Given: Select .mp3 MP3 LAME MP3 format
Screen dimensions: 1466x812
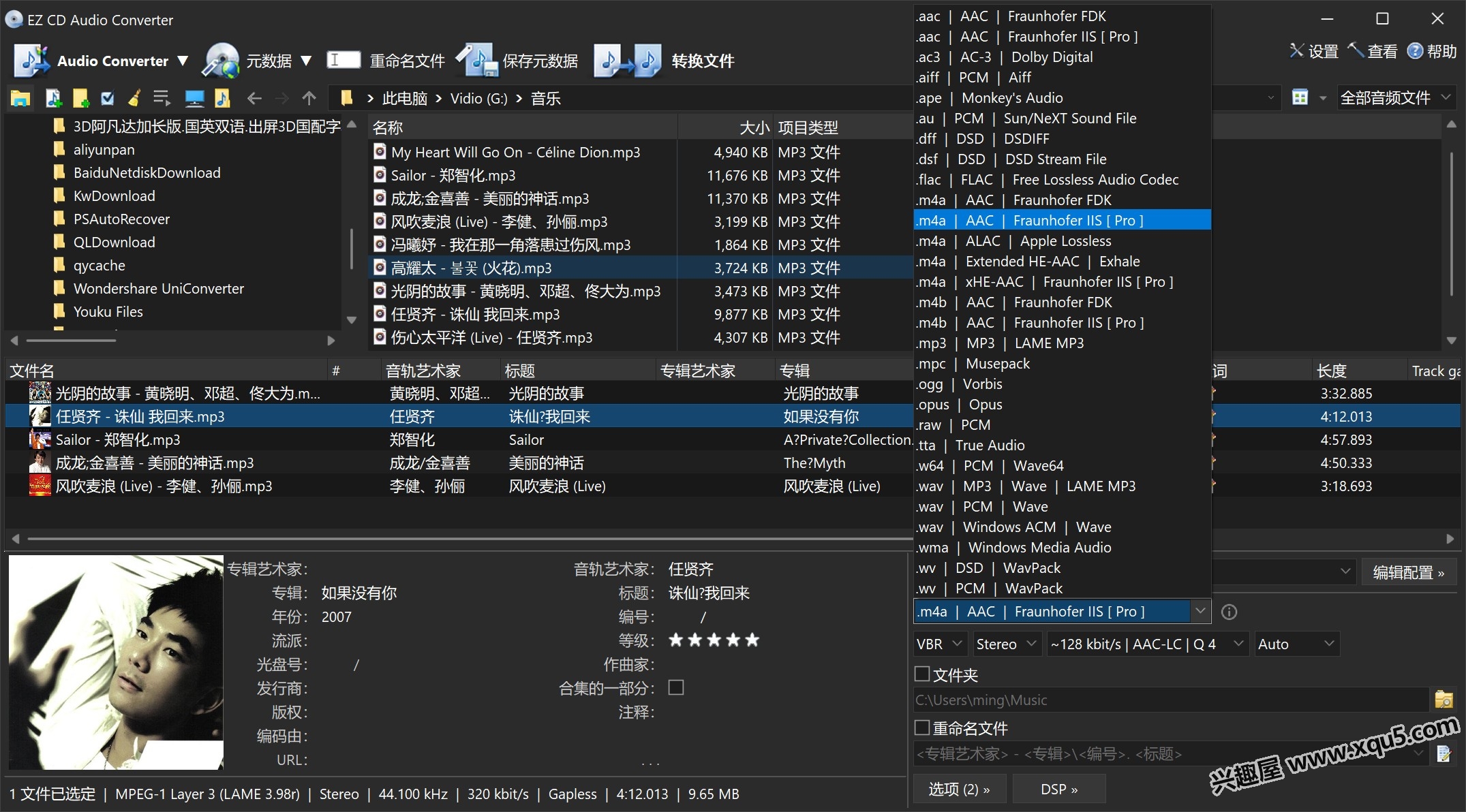Looking at the screenshot, I should coord(1062,343).
